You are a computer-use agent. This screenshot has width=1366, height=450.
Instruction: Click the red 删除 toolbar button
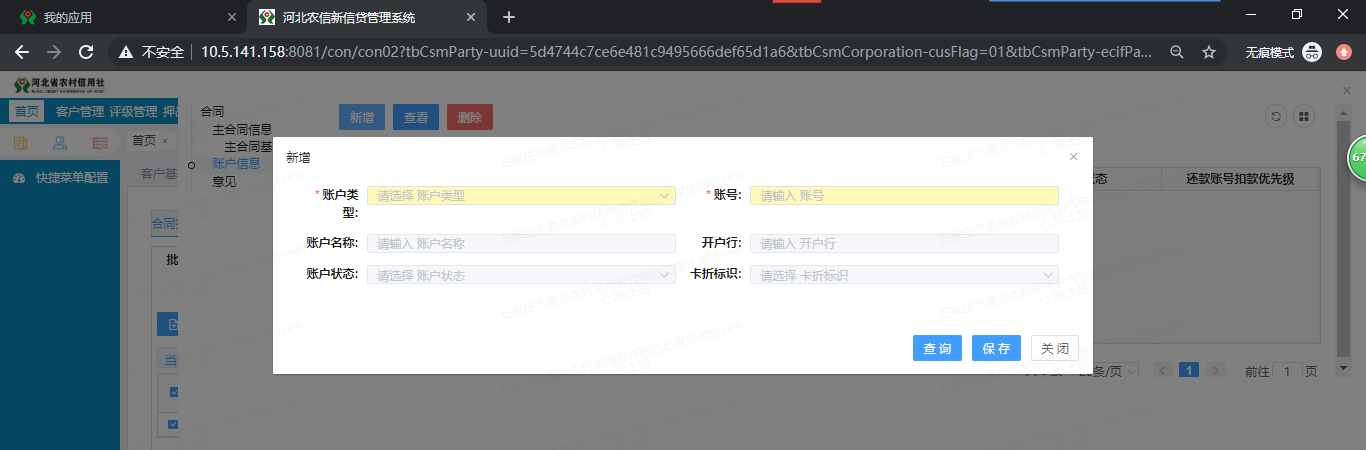point(470,117)
